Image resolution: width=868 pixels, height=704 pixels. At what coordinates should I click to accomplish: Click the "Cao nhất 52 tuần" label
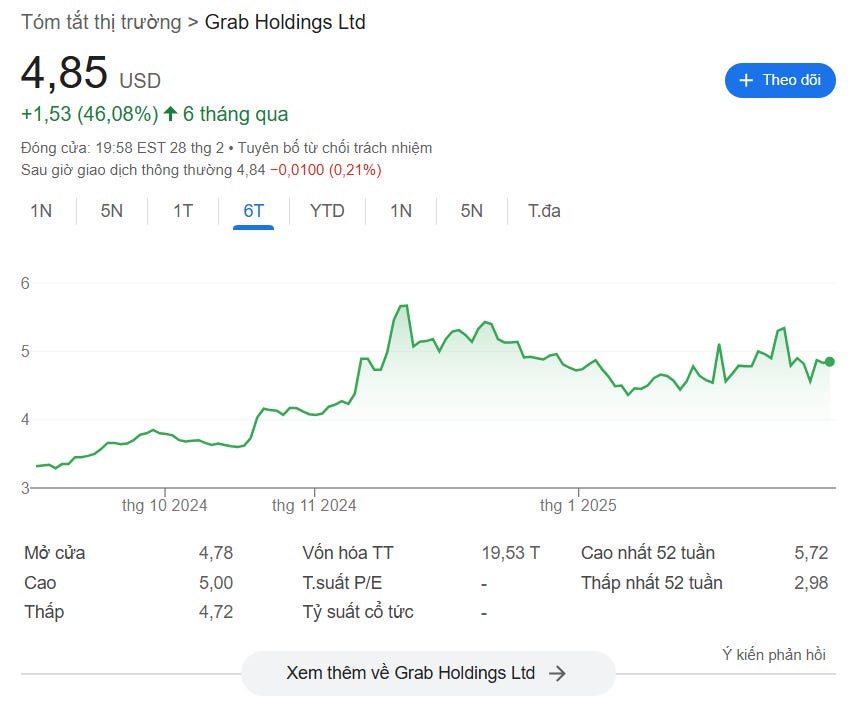(648, 553)
